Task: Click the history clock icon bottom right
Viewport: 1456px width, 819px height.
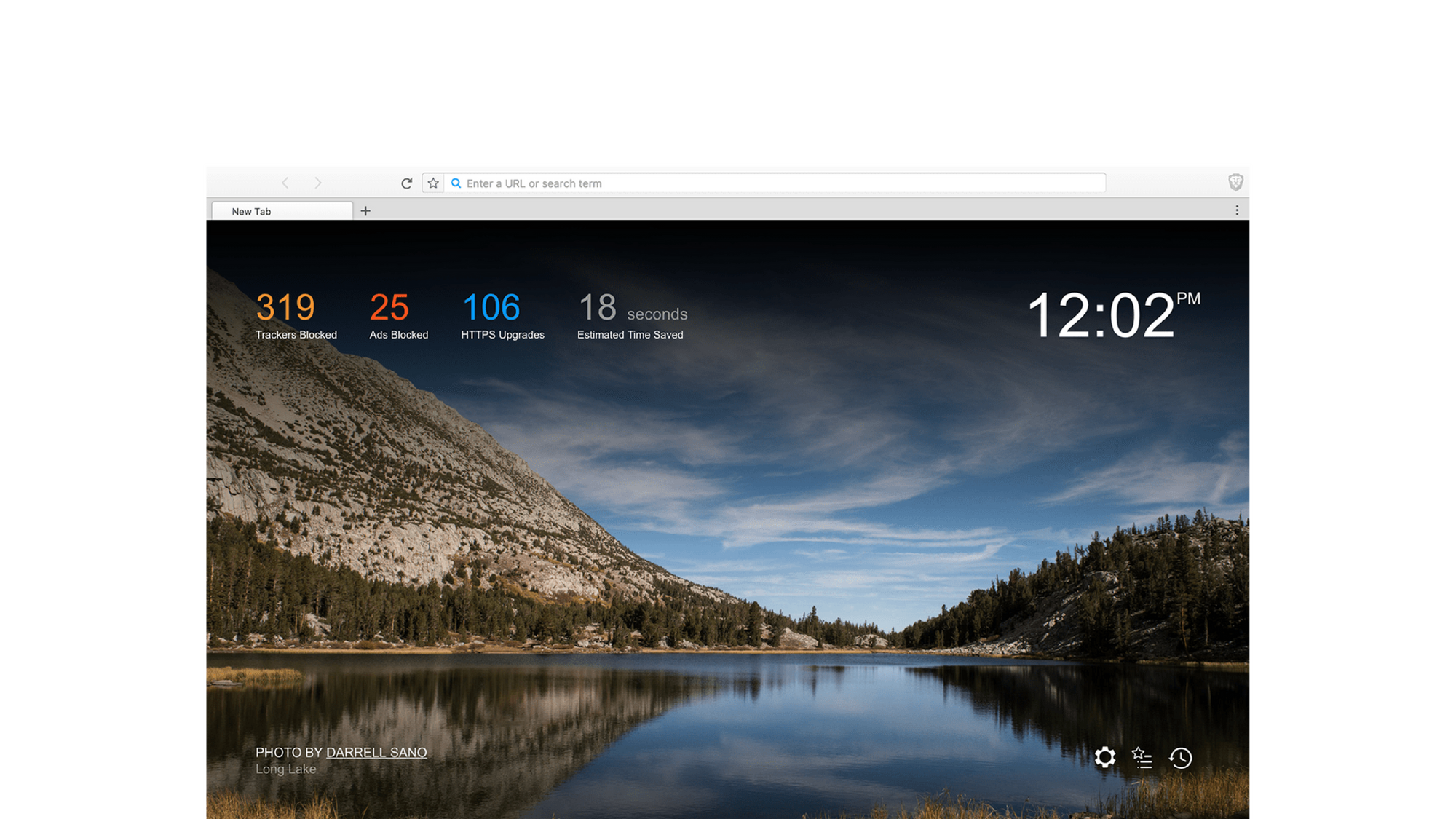Action: click(1181, 757)
